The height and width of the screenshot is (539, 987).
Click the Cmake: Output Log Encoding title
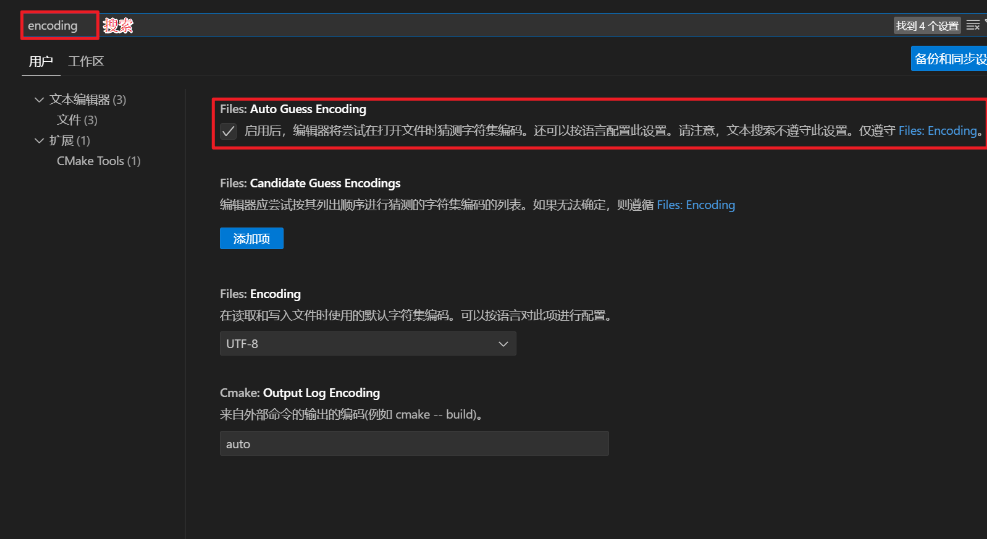(x=300, y=393)
